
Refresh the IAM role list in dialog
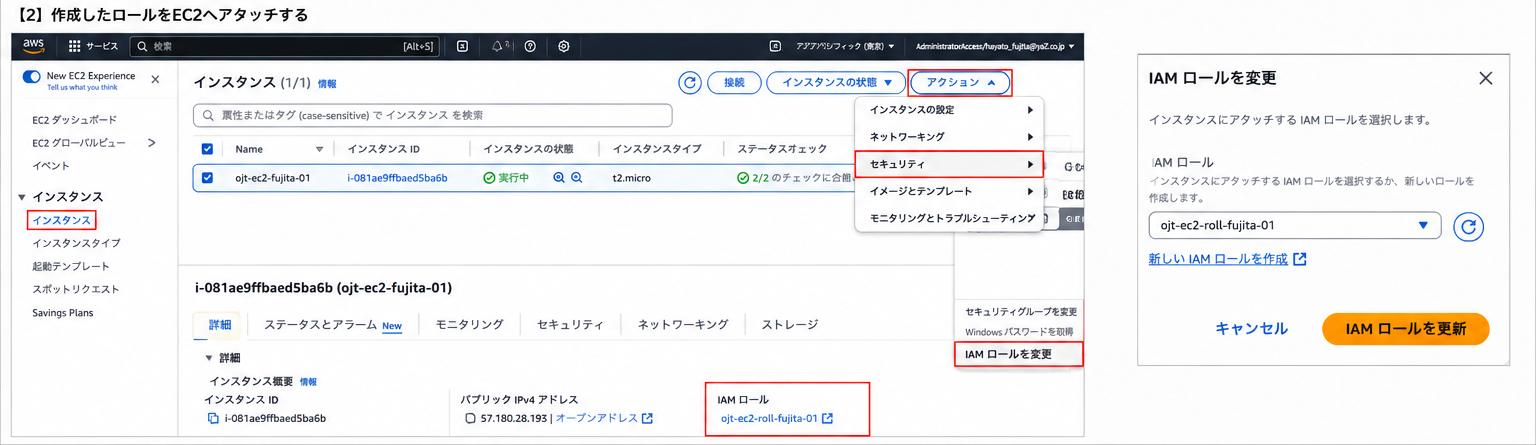pyautogui.click(x=1467, y=226)
